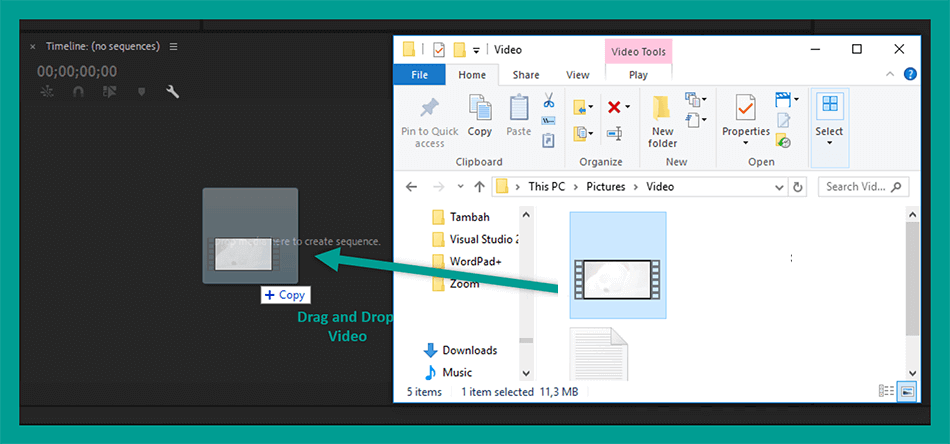
Task: Click the Copy path icon
Action: click(548, 121)
